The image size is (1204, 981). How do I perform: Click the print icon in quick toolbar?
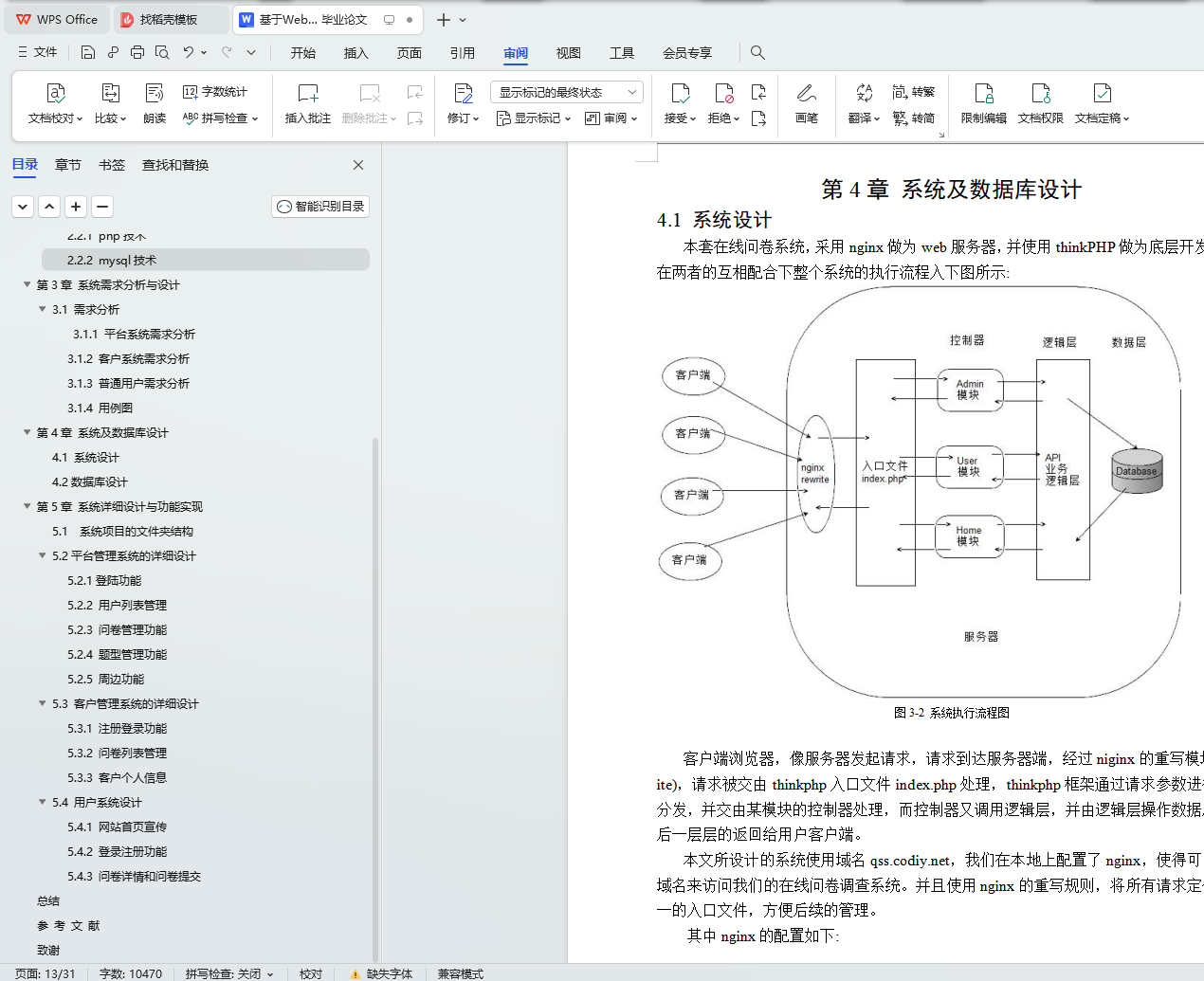pyautogui.click(x=137, y=52)
